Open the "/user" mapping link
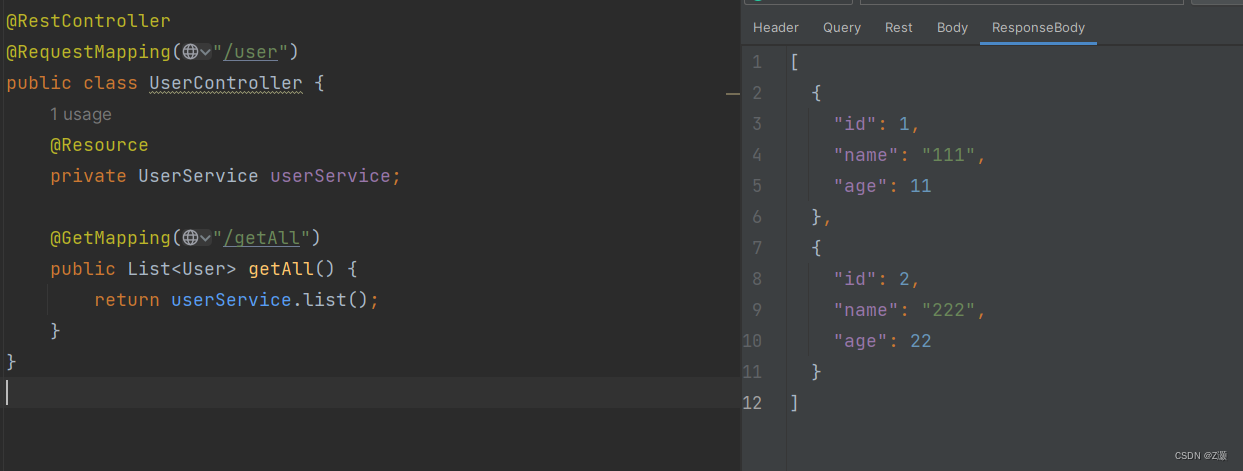1243x471 pixels. [250, 52]
